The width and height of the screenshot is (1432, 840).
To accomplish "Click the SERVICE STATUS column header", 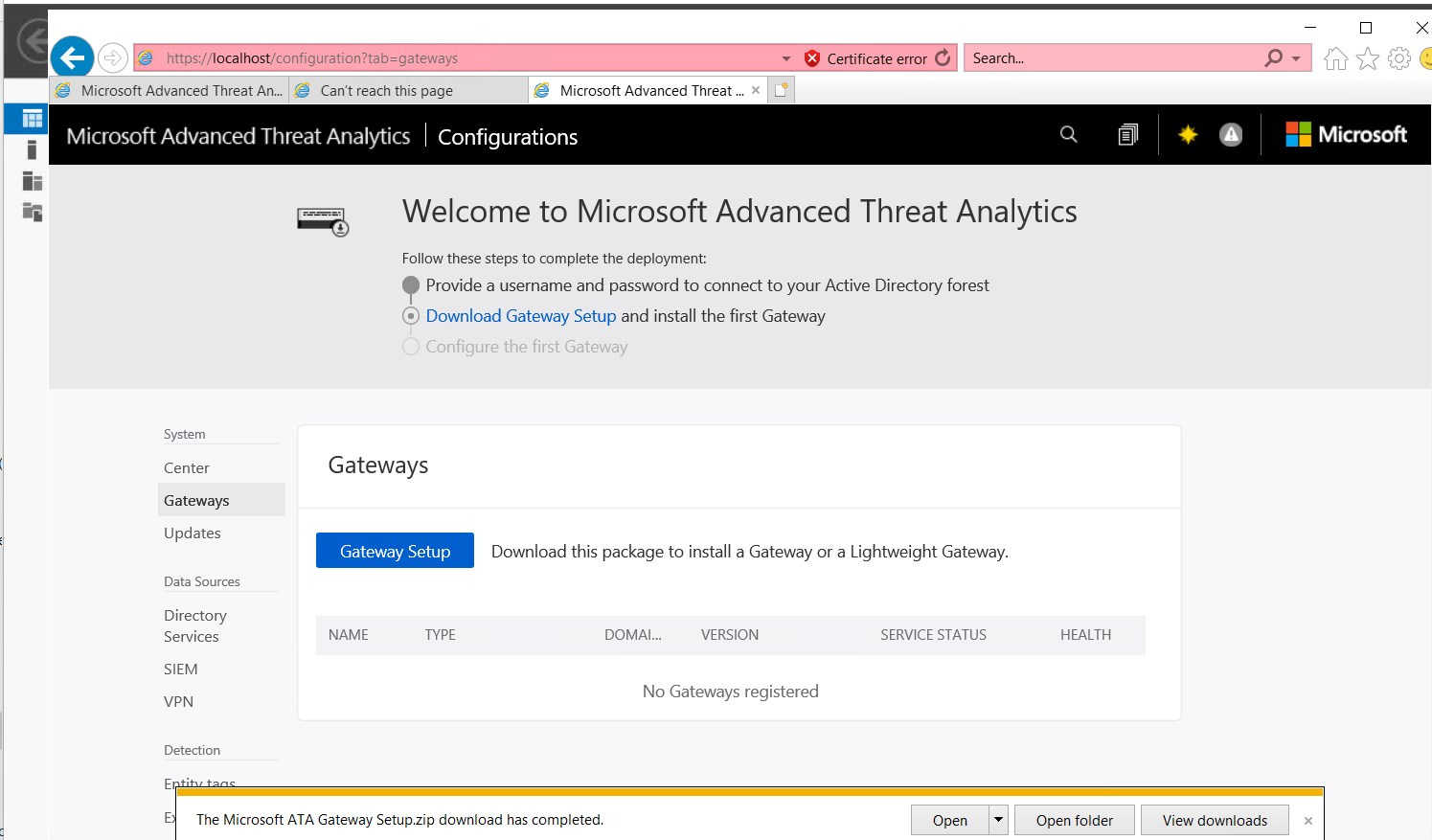I will click(x=934, y=635).
